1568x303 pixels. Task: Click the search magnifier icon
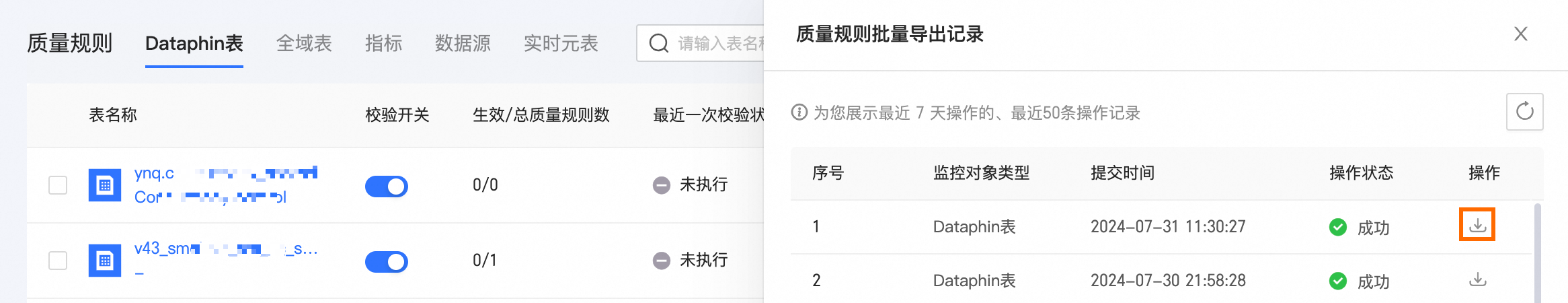click(658, 44)
